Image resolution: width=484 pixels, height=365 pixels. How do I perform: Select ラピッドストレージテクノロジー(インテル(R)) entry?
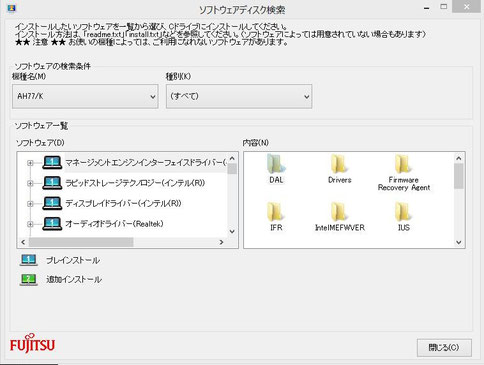(x=135, y=183)
